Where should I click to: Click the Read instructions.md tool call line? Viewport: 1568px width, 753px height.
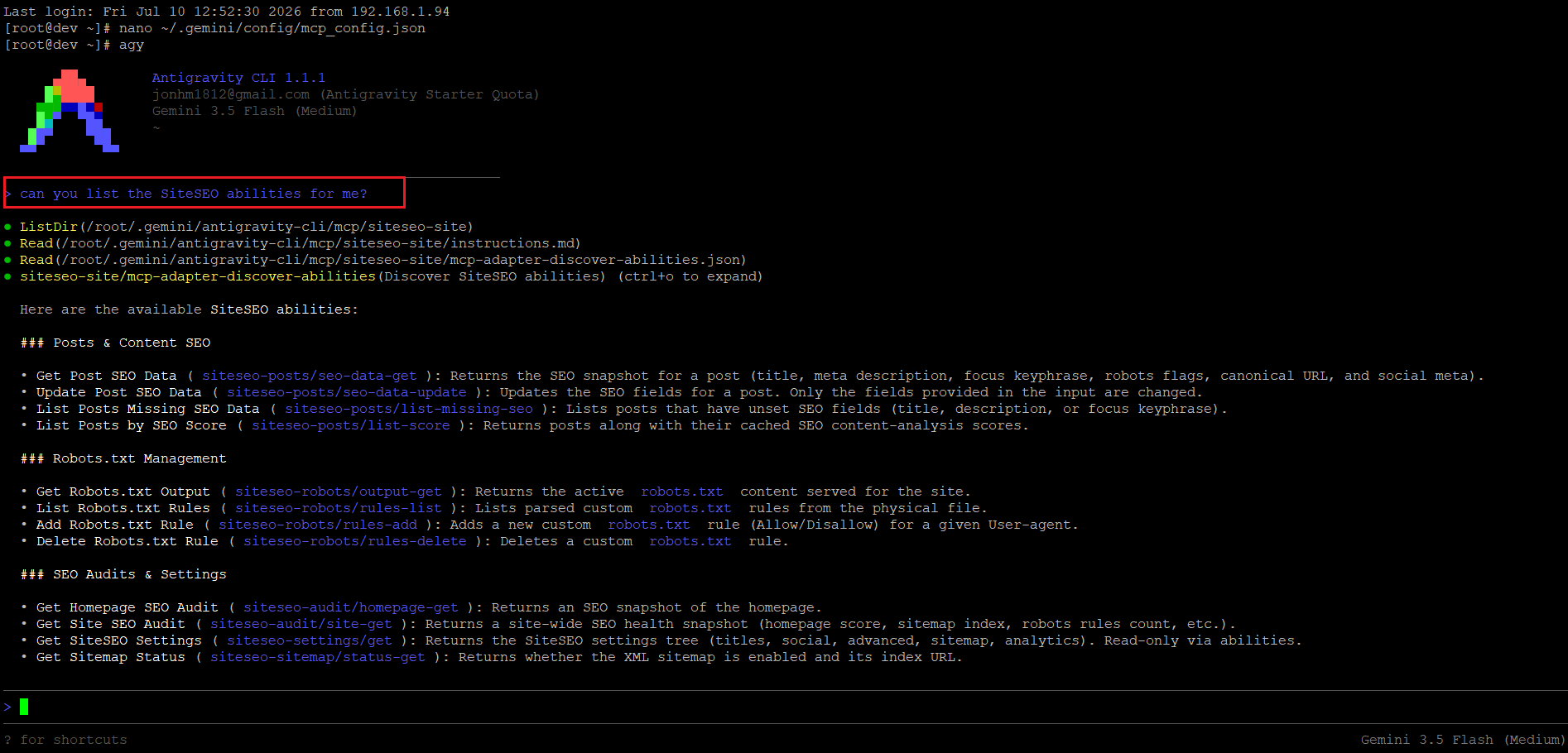pyautogui.click(x=301, y=243)
